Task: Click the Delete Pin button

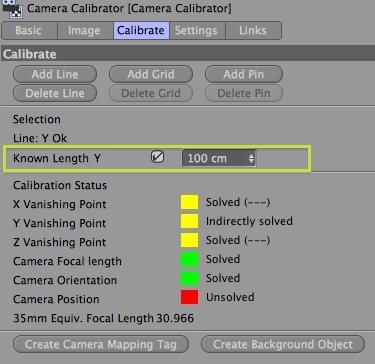Action: (244, 93)
